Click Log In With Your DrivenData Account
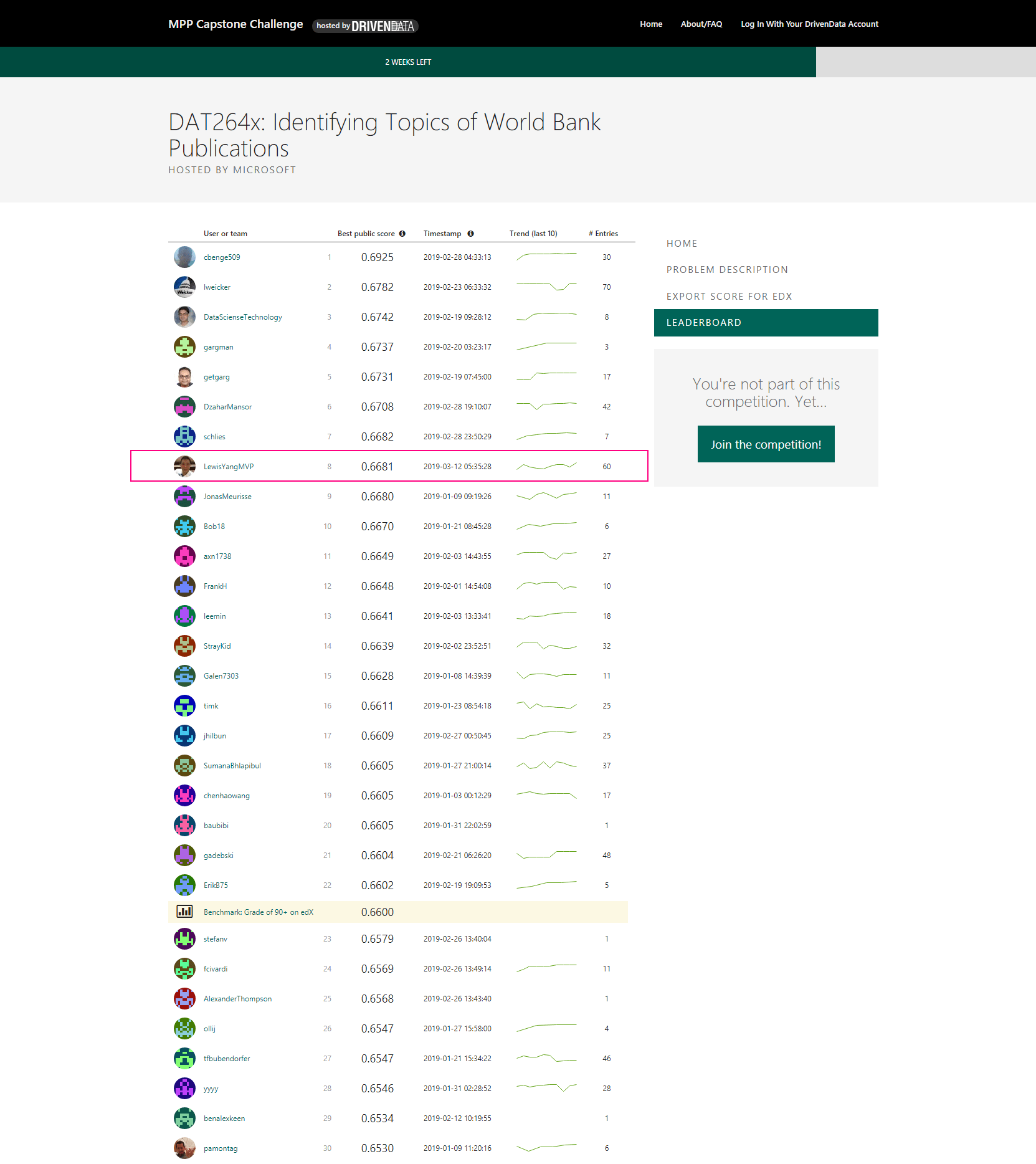1036x1164 pixels. click(x=809, y=24)
